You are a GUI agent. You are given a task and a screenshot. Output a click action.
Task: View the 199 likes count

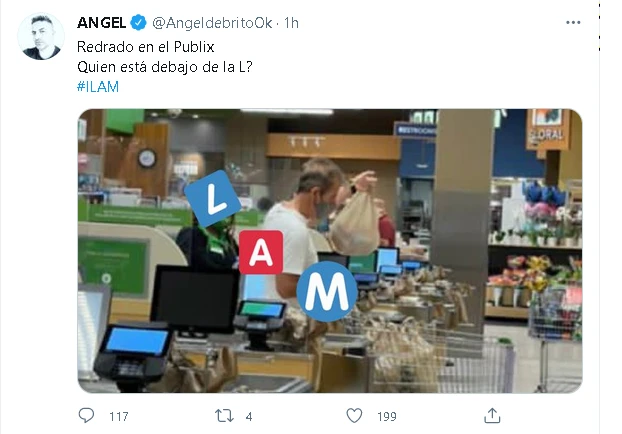pos(387,416)
